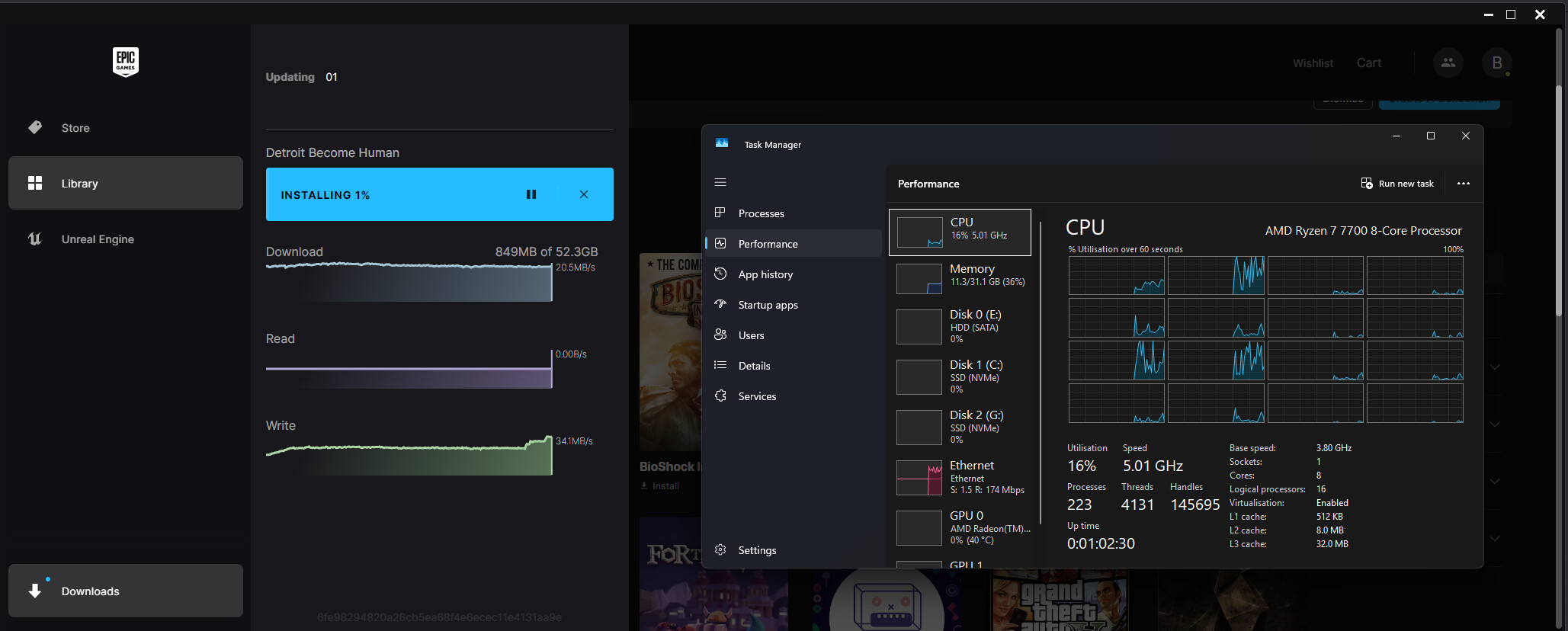Click the Performance chart icon in sidebar

(720, 243)
